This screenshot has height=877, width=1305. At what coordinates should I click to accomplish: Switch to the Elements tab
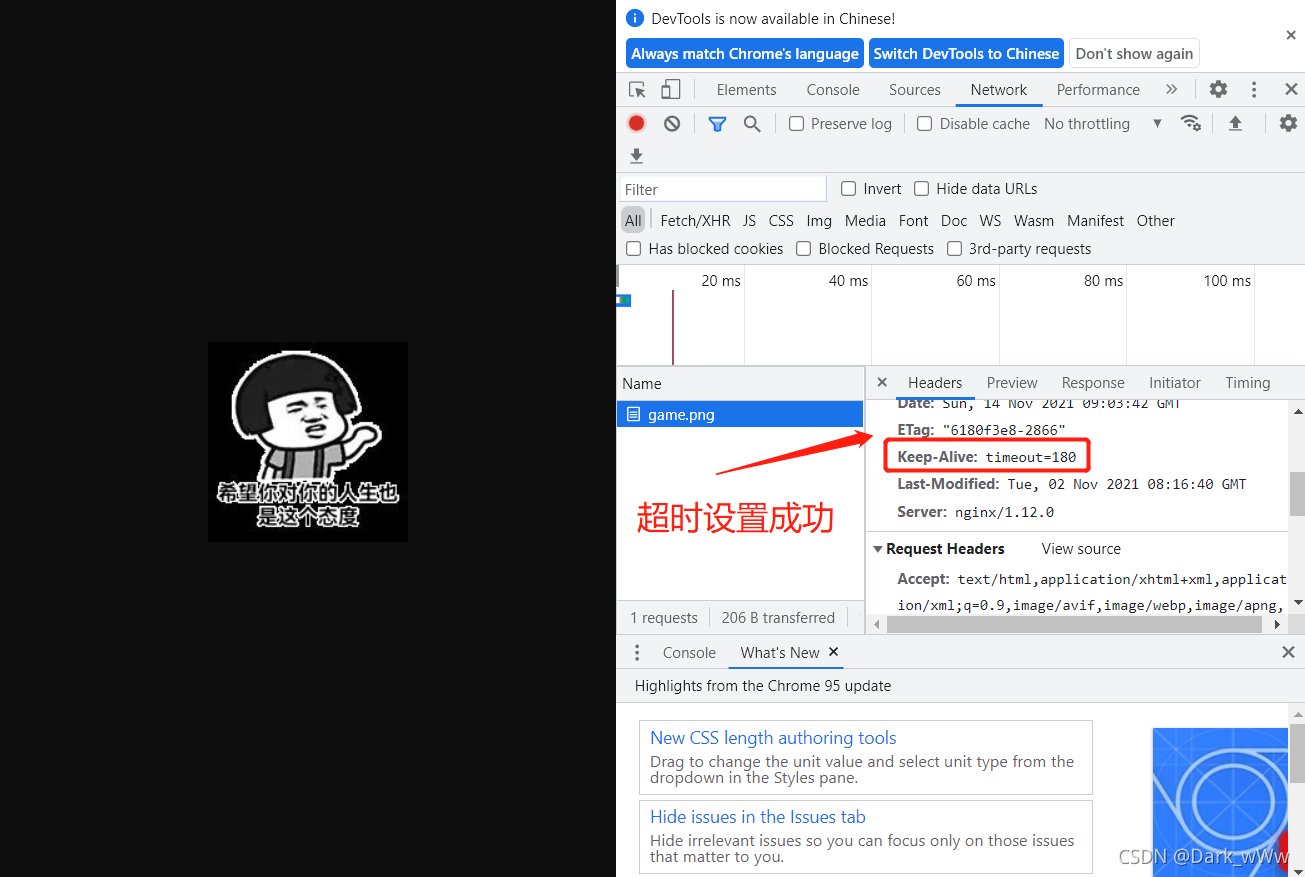point(746,89)
